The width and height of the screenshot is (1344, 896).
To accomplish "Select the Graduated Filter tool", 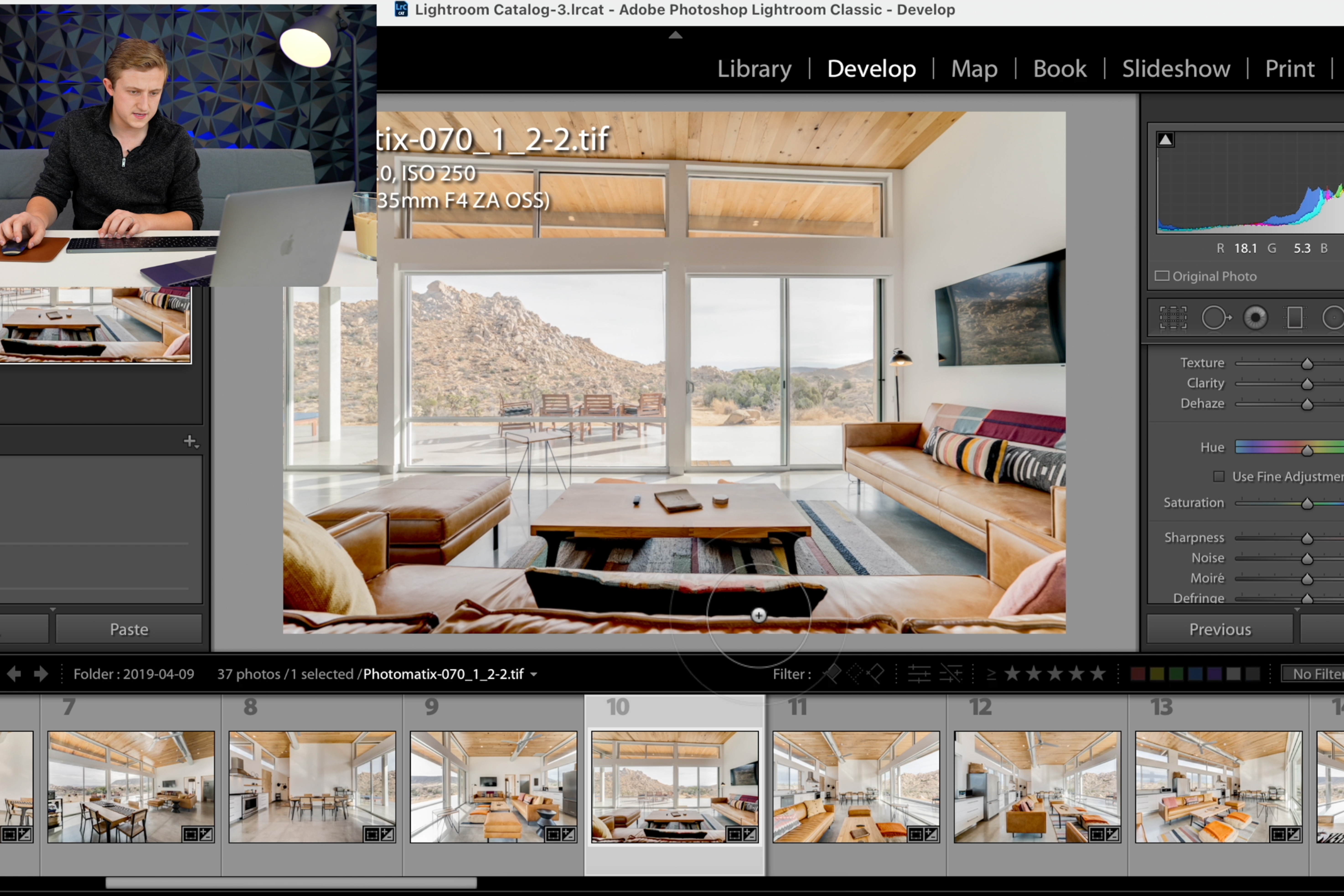I will coord(1295,318).
